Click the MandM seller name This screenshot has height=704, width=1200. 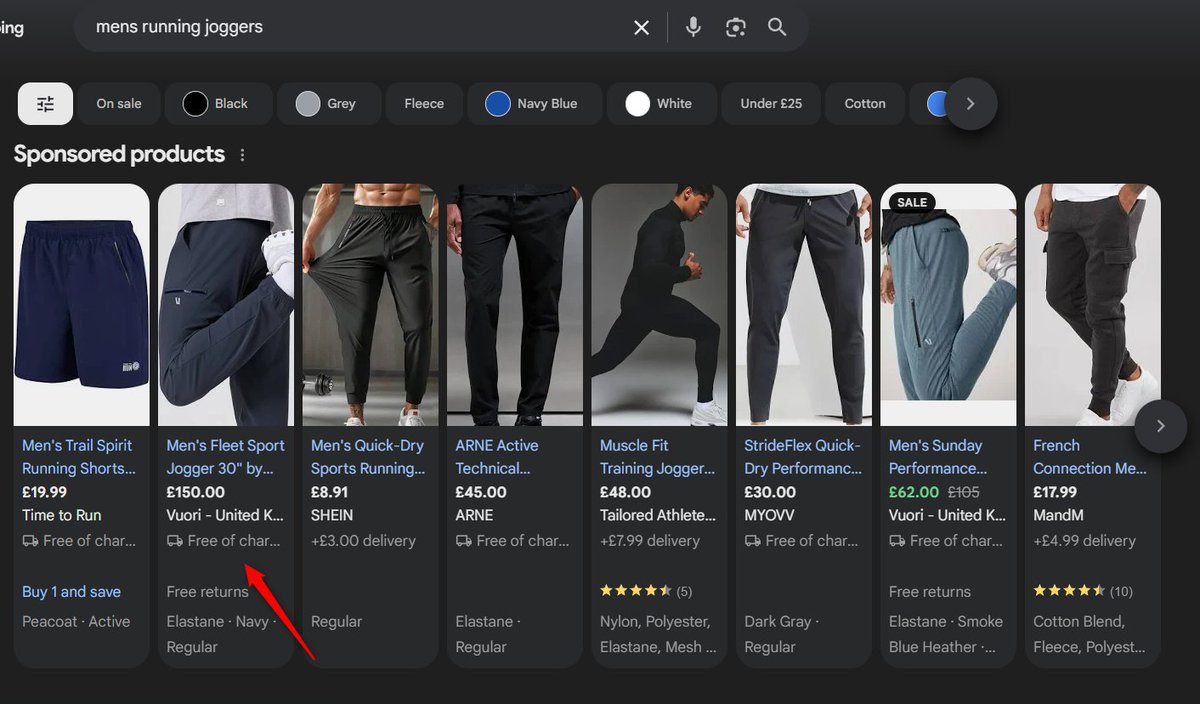[x=1058, y=515]
